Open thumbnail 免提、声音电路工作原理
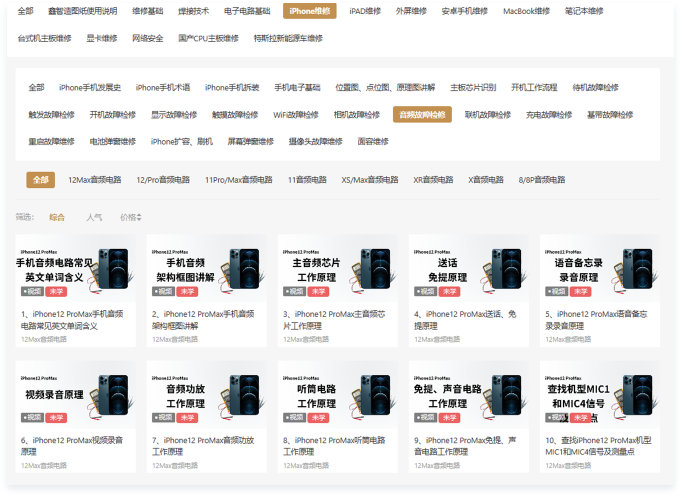Screen dimensions: 682x497 (x=469, y=395)
